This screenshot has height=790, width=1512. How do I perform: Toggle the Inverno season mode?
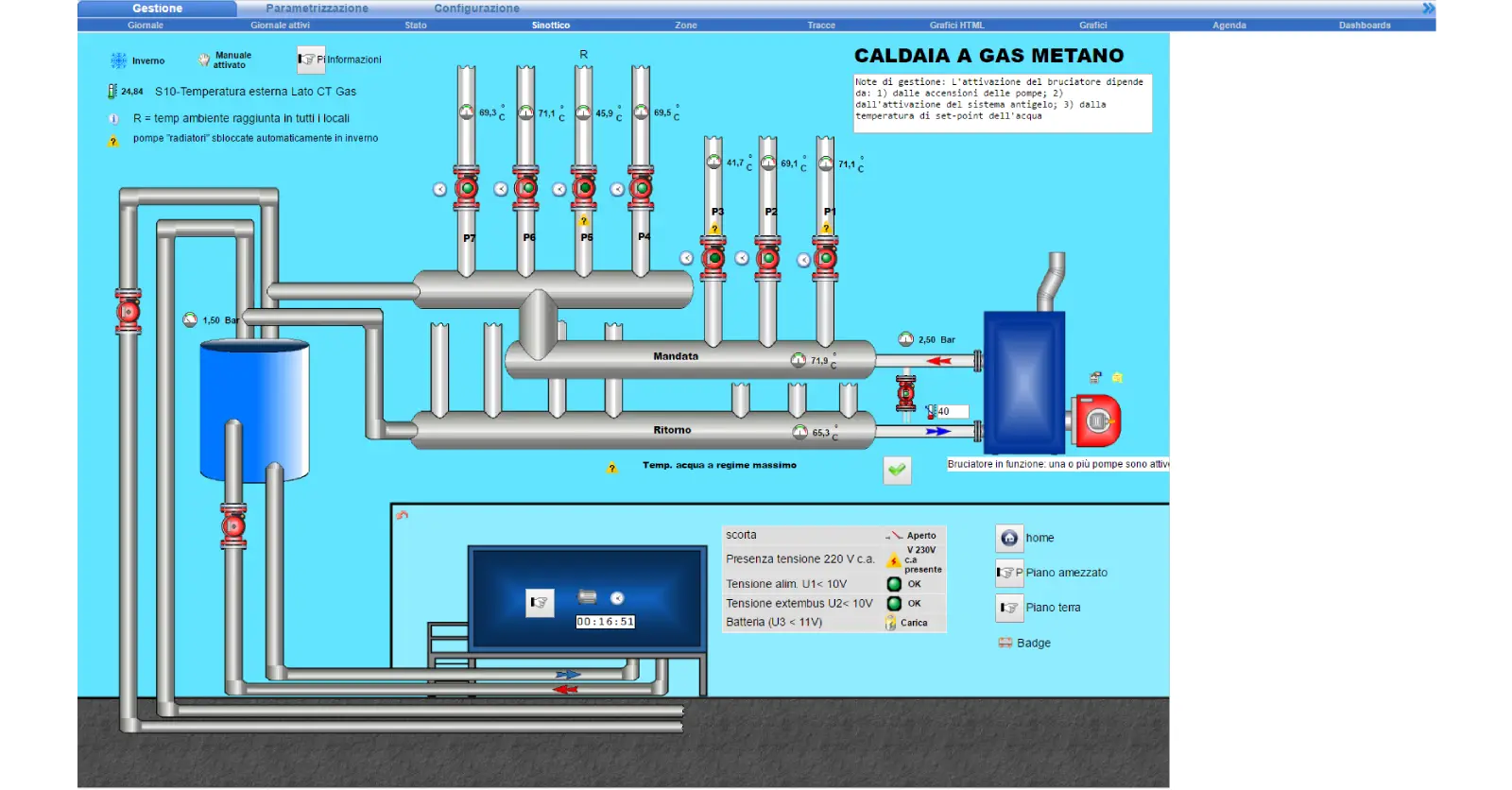tap(119, 60)
